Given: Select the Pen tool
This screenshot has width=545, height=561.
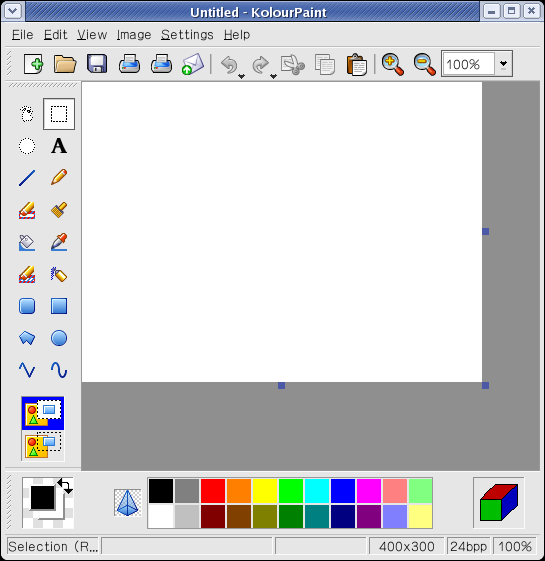Looking at the screenshot, I should [59, 178].
